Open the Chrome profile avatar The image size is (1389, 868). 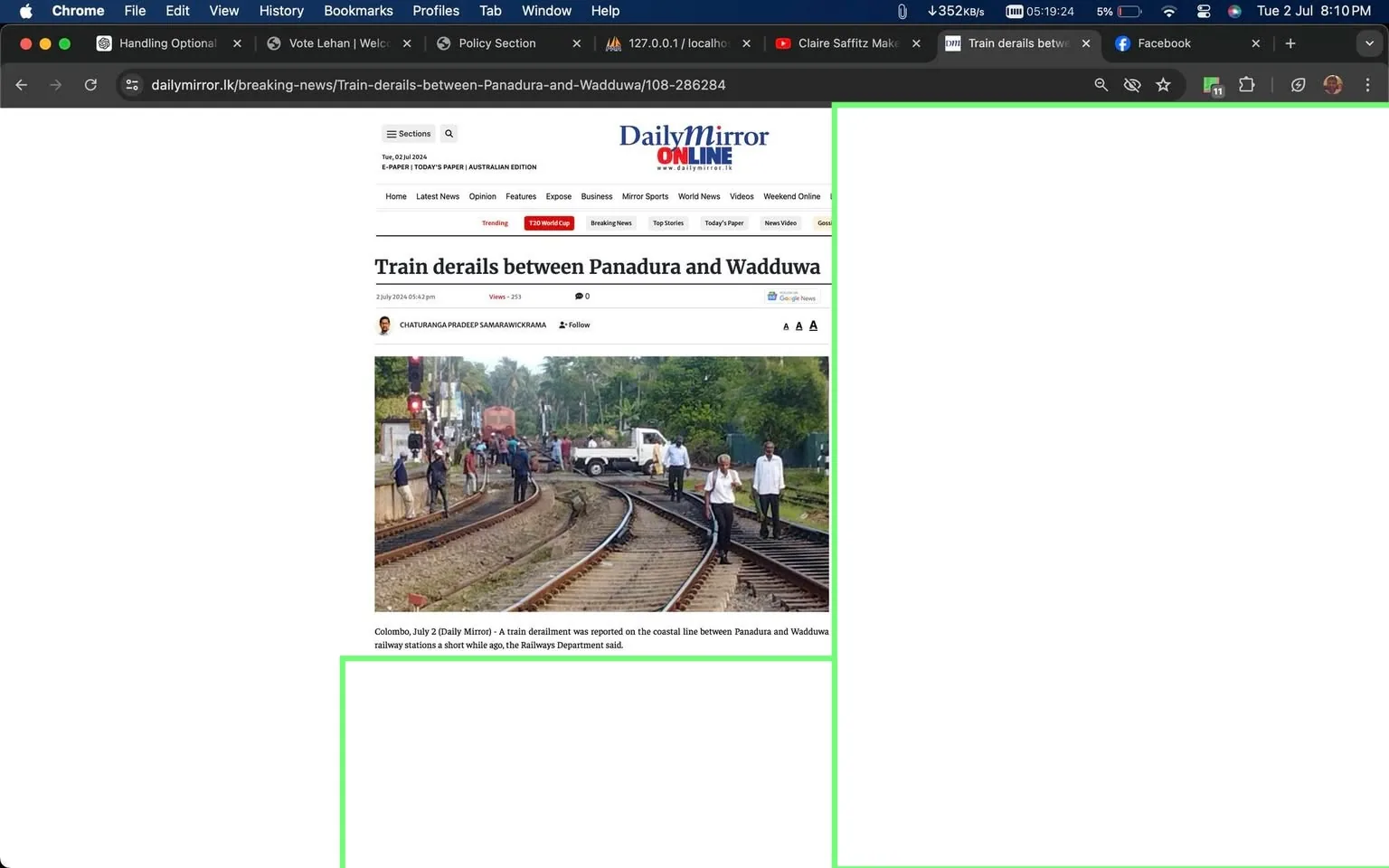coord(1333,84)
